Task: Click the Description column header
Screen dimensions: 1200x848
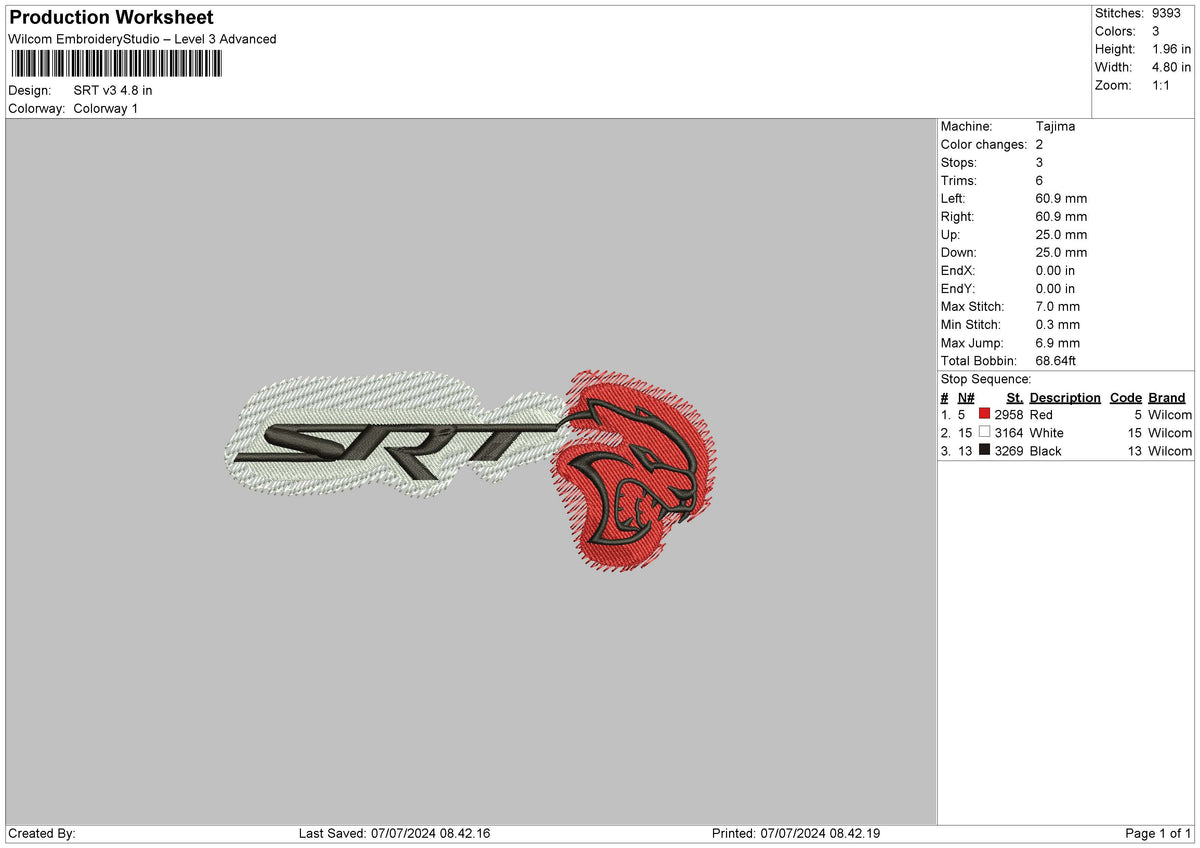Action: coord(1064,397)
